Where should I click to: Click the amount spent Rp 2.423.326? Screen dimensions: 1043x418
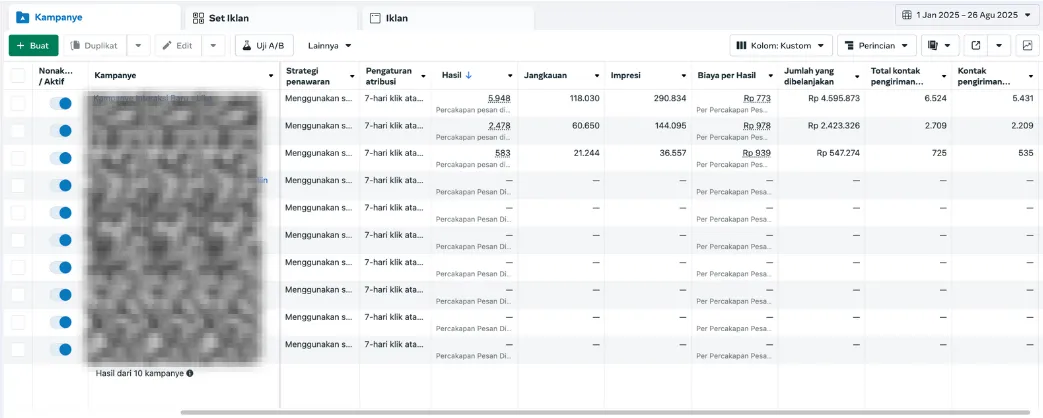click(834, 125)
